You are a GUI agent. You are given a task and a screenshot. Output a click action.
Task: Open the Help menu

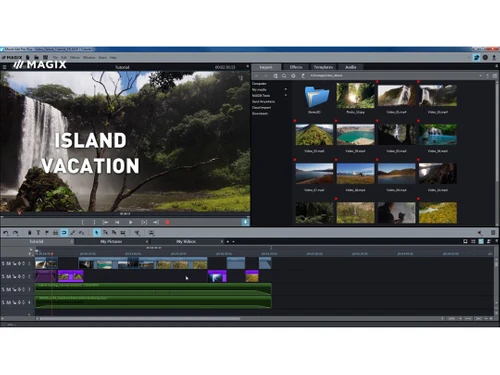point(113,58)
